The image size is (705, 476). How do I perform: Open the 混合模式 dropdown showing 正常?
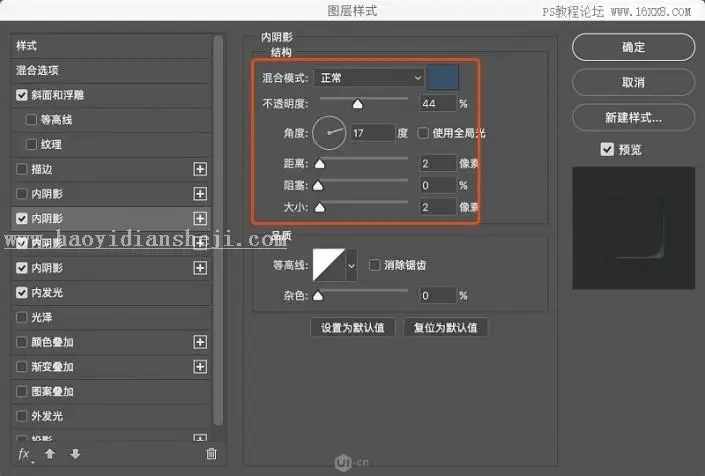click(x=369, y=78)
